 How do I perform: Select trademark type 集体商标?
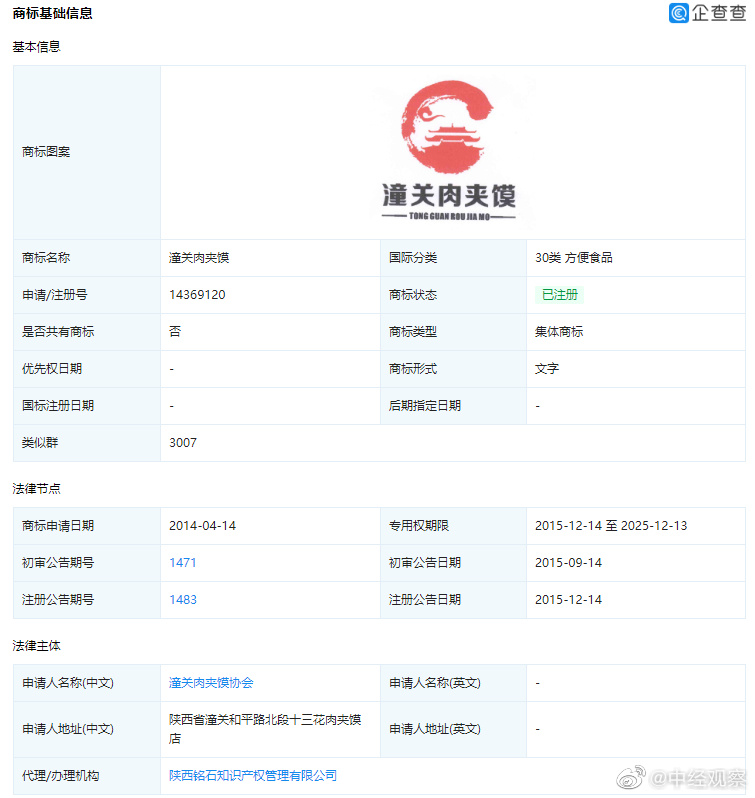click(559, 332)
